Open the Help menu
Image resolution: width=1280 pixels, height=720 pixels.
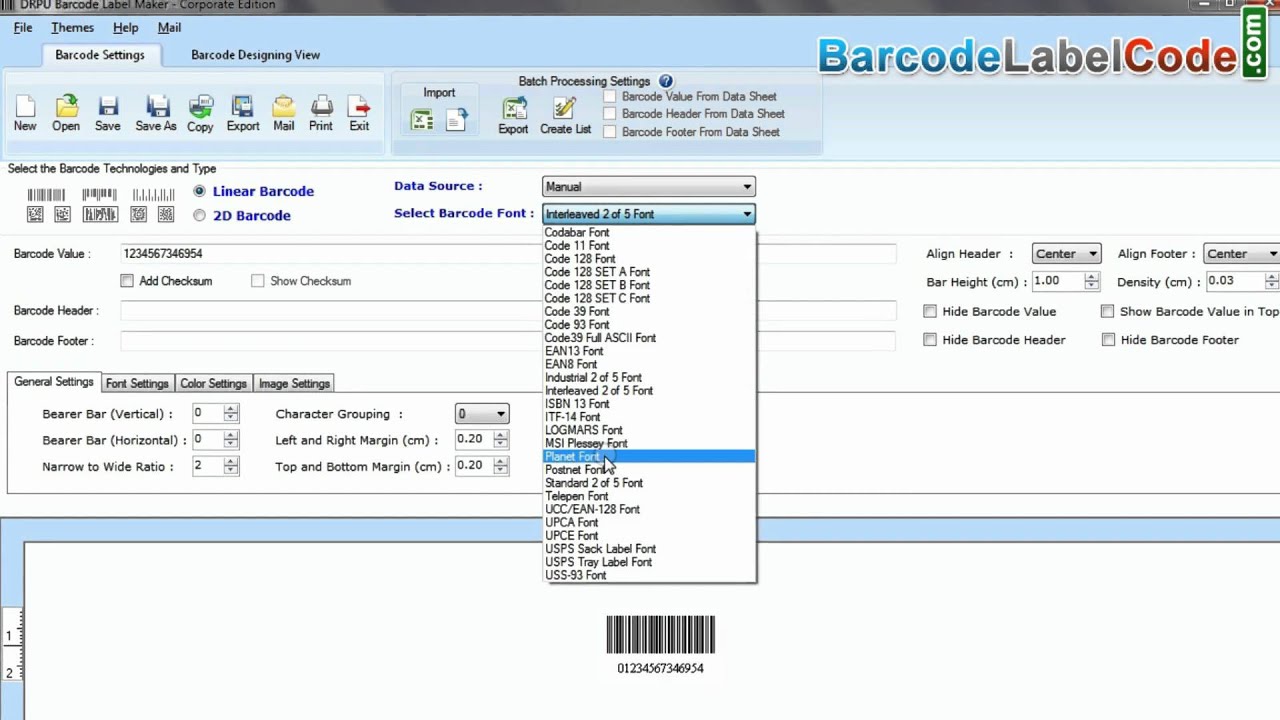[x=125, y=28]
